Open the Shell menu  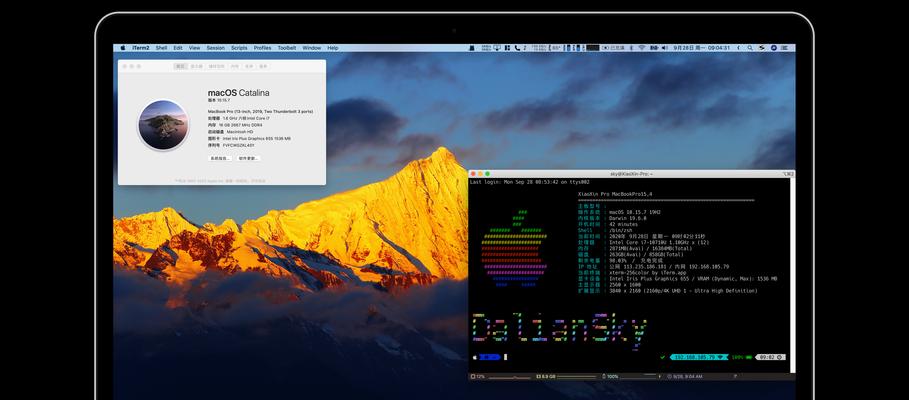161,48
